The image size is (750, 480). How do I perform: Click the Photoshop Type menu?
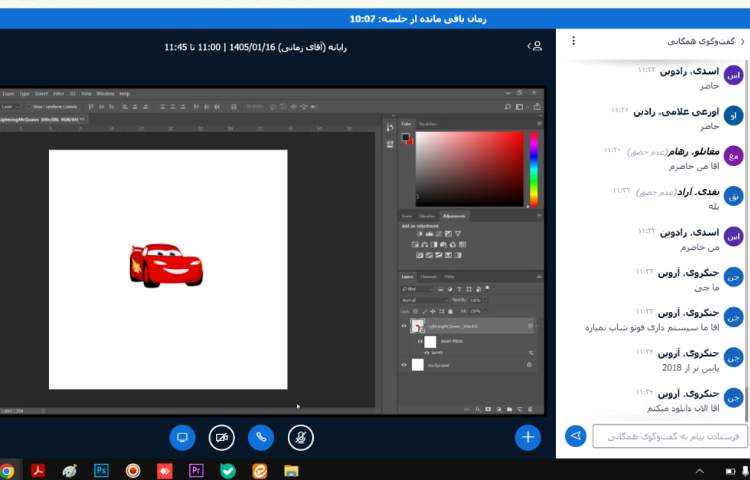24,94
